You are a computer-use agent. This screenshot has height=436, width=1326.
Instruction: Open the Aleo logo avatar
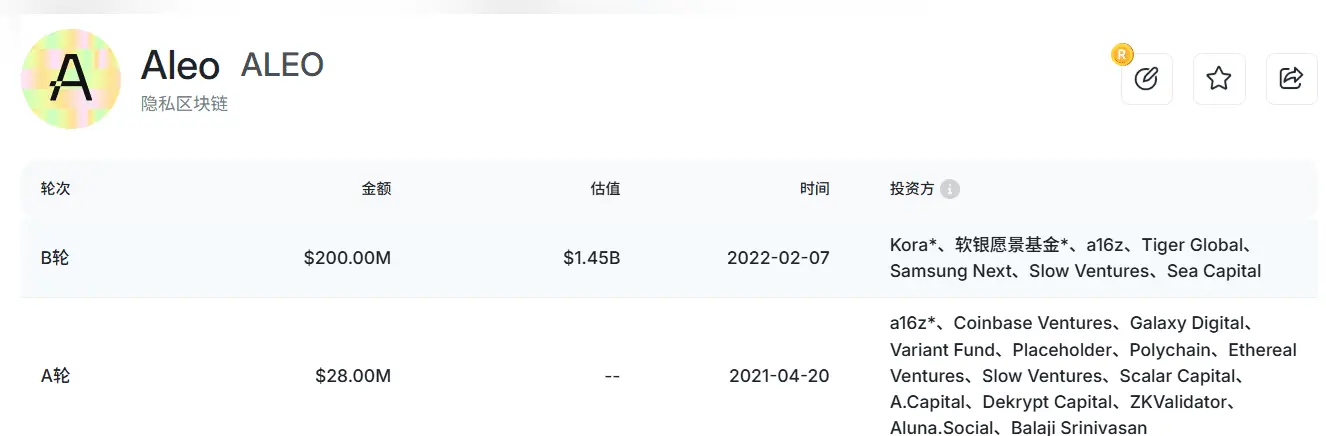(71, 79)
